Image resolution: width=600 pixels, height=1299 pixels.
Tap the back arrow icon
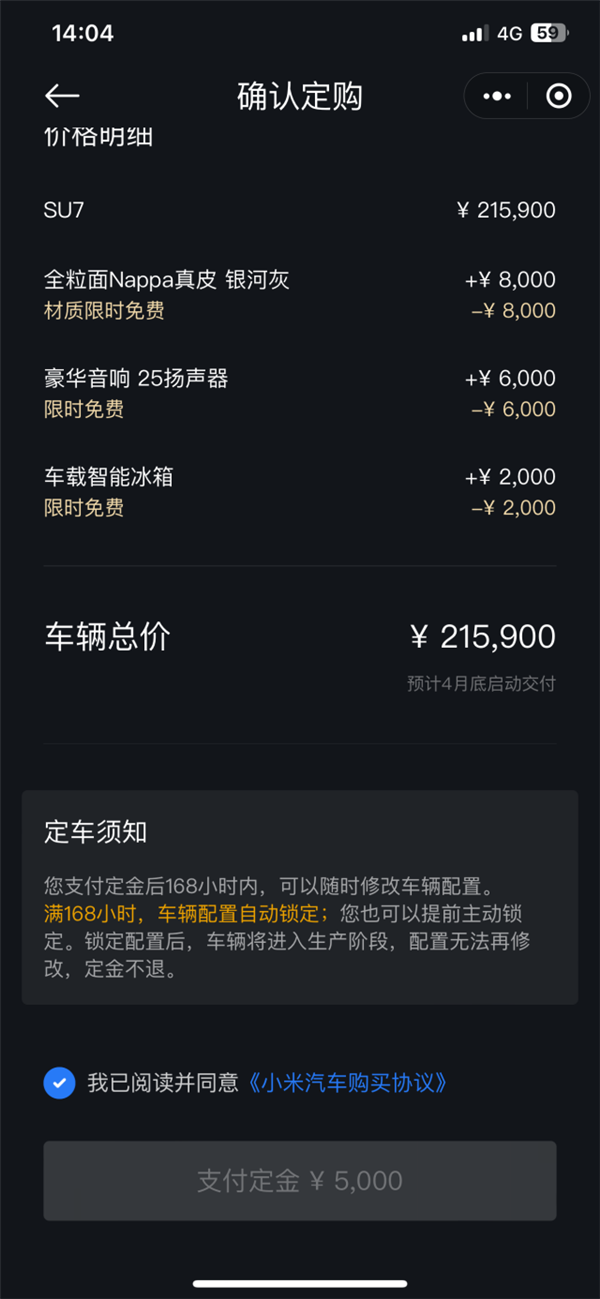click(x=62, y=96)
